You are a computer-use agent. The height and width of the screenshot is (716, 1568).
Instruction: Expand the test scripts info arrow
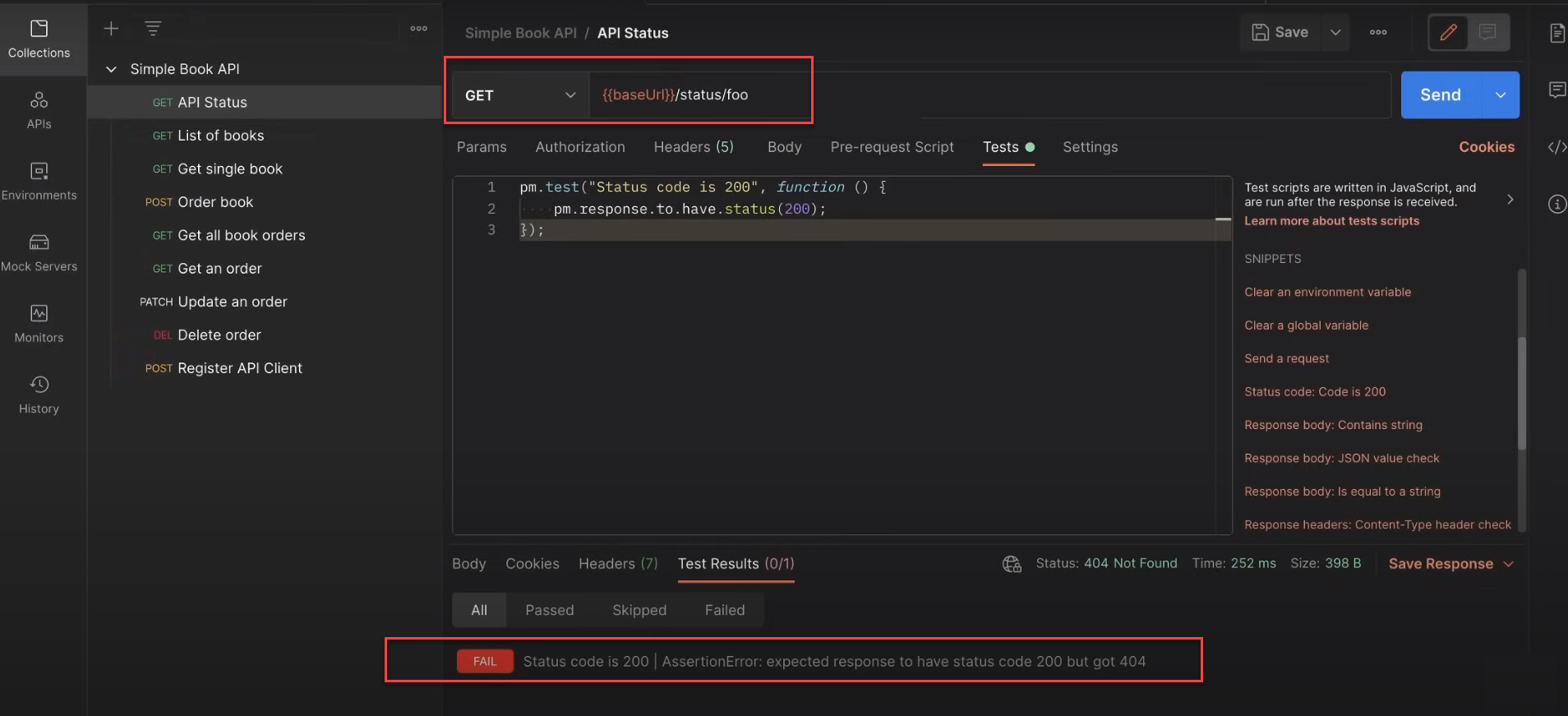click(1510, 200)
